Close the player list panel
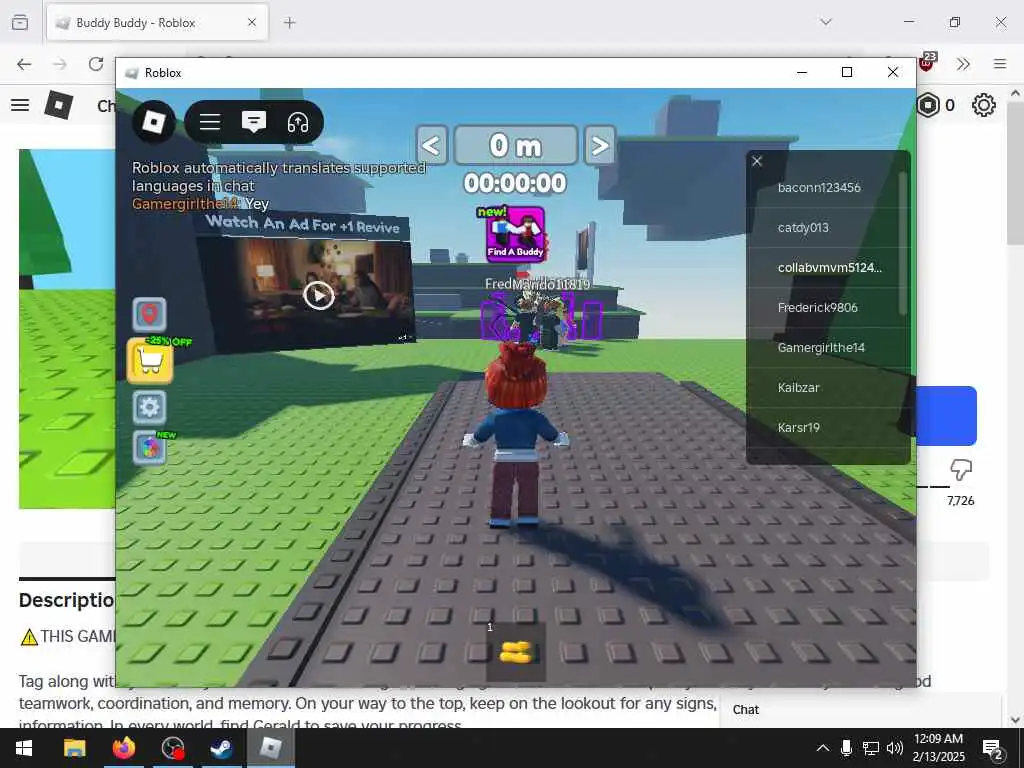This screenshot has height=768, width=1024. pyautogui.click(x=757, y=161)
